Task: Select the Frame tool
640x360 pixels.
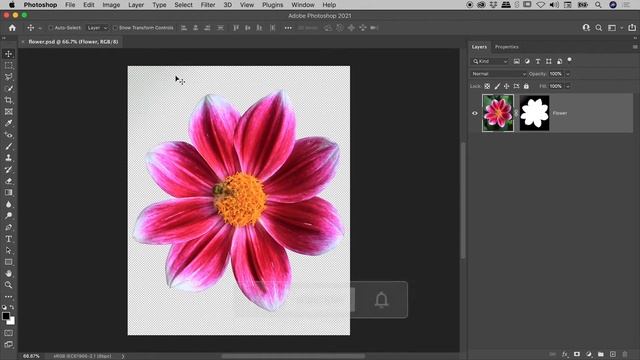Action: [9, 111]
